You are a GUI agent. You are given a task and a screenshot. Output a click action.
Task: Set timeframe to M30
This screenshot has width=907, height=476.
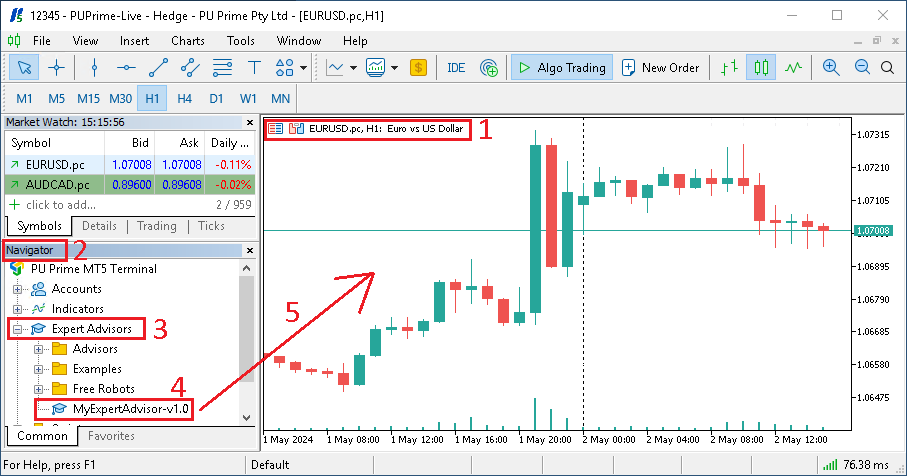point(120,98)
